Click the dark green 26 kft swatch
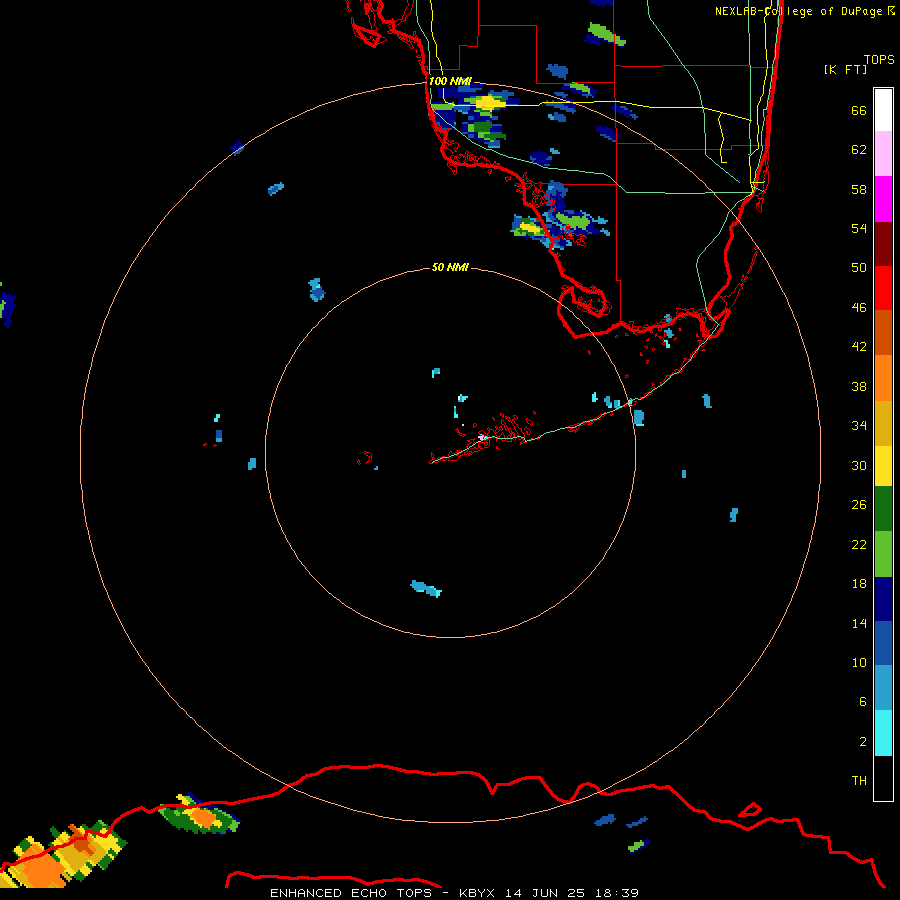The height and width of the screenshot is (900, 900). (x=883, y=509)
